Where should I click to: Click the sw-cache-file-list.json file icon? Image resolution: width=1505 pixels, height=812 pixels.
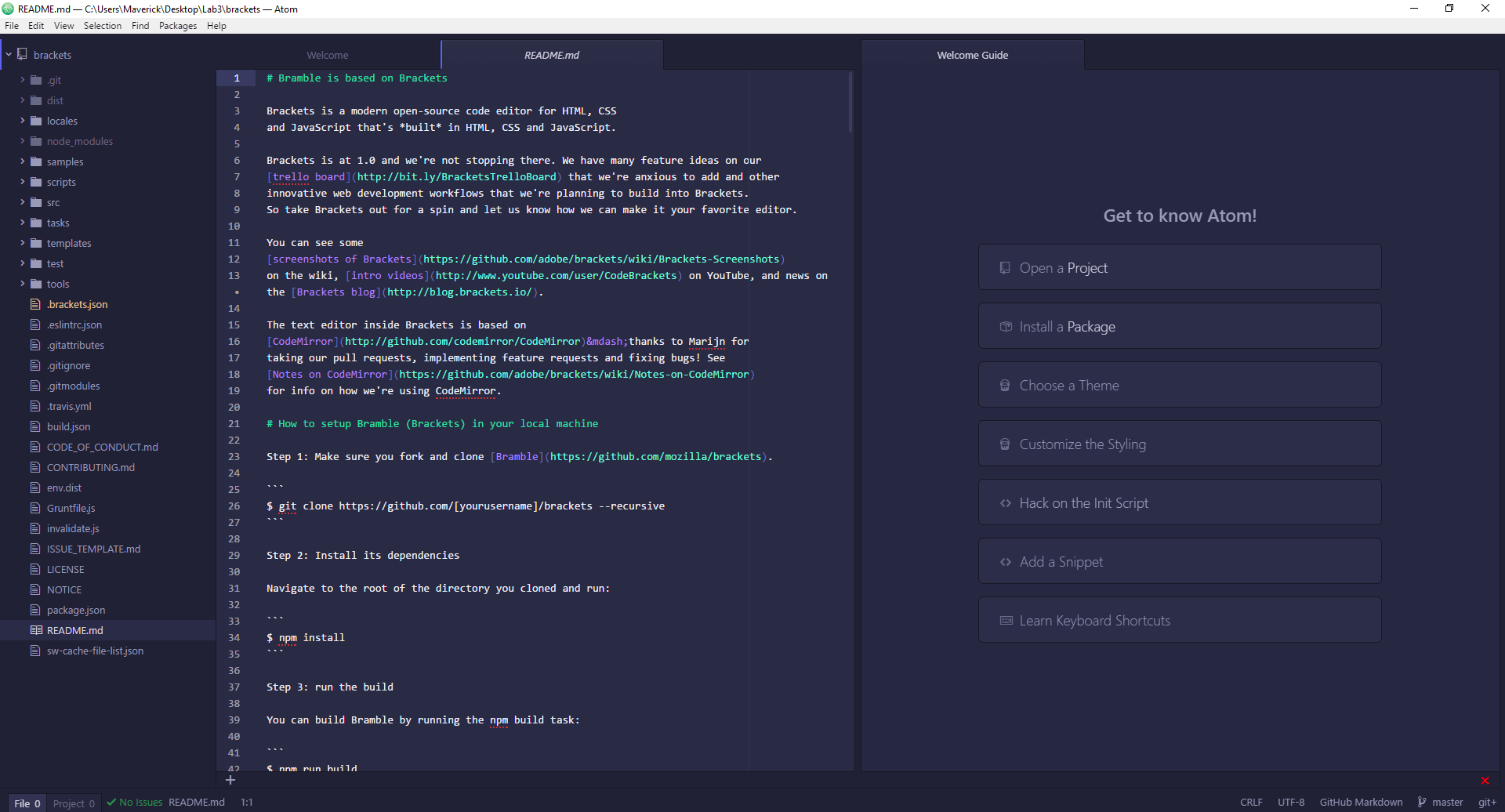coord(35,651)
